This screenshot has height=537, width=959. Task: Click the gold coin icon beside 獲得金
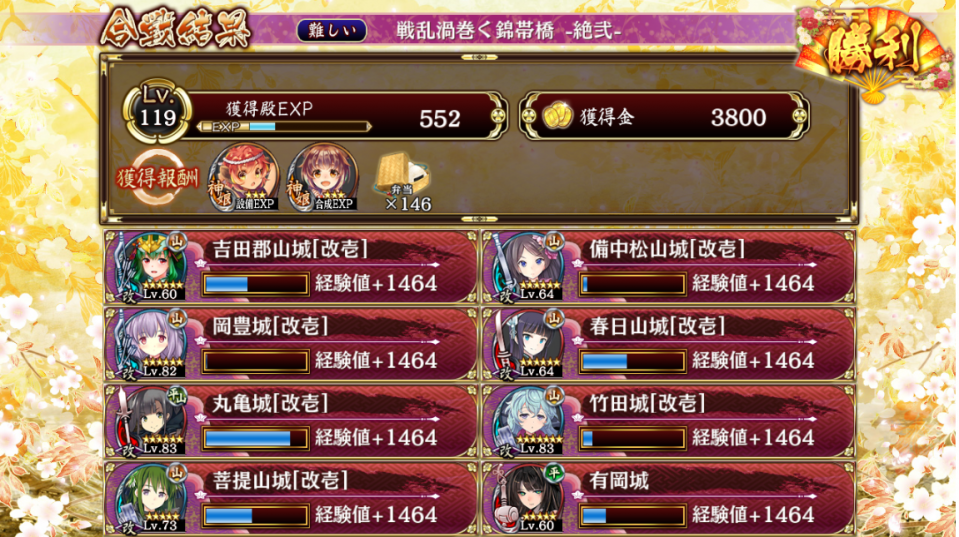tap(557, 116)
